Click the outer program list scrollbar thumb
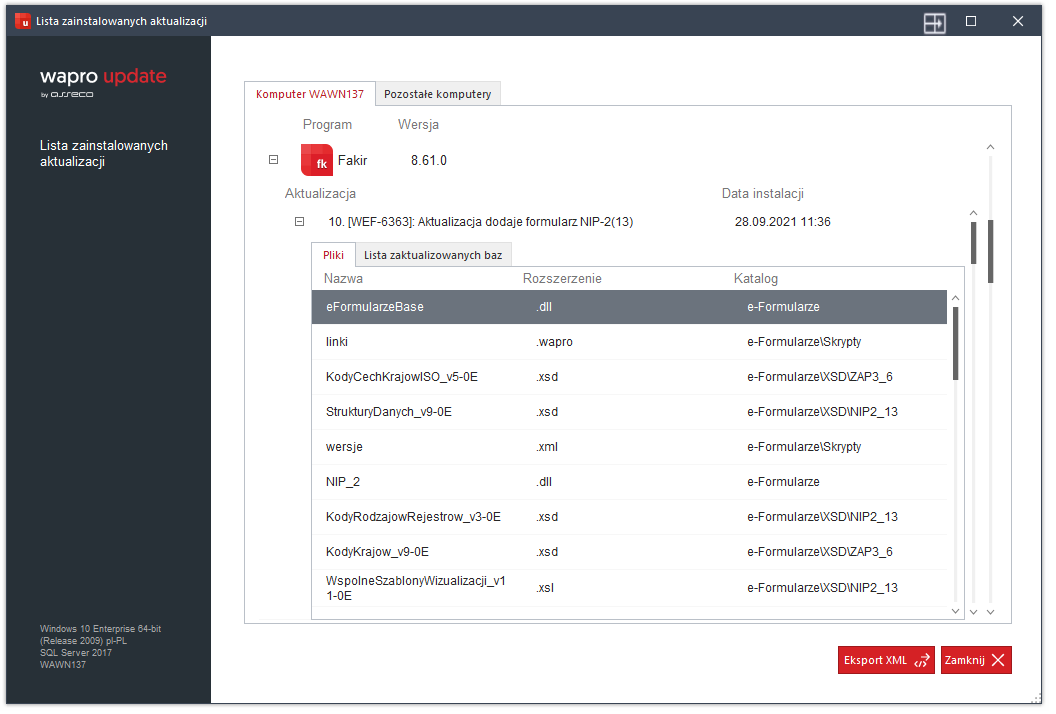Viewport: 1056px width, 714px height. tap(991, 251)
